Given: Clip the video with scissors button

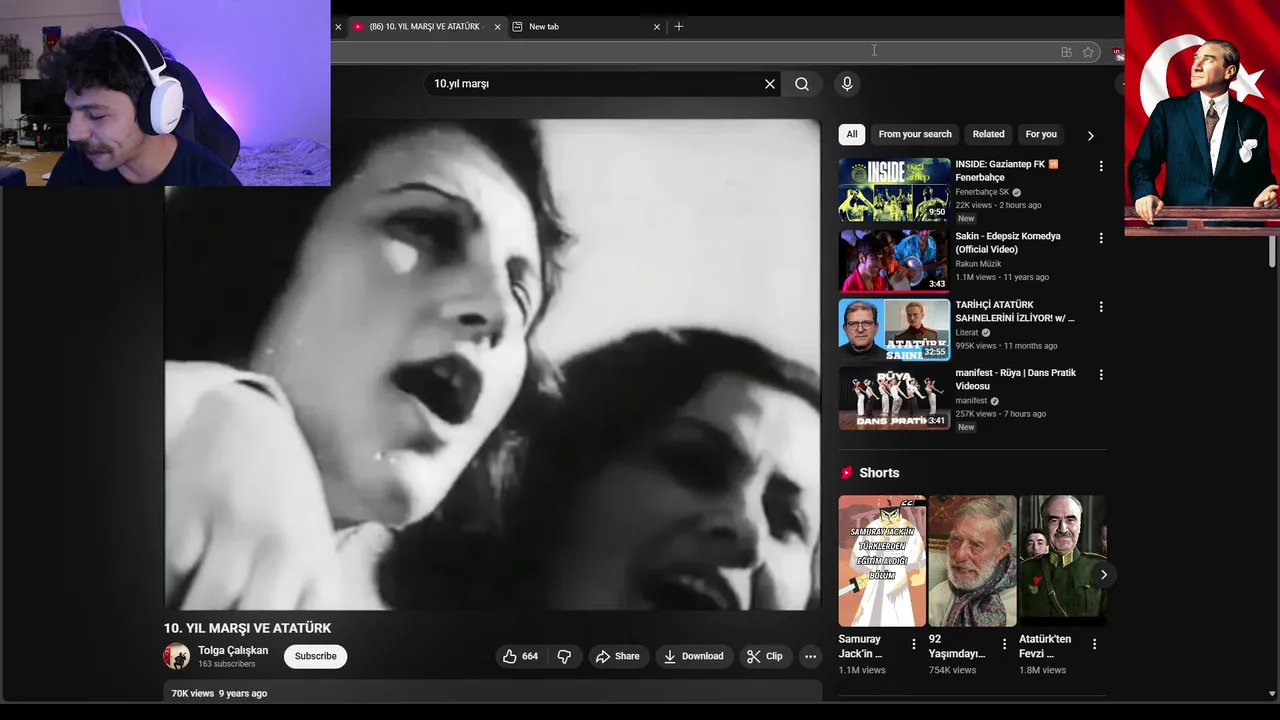Looking at the screenshot, I should [765, 656].
